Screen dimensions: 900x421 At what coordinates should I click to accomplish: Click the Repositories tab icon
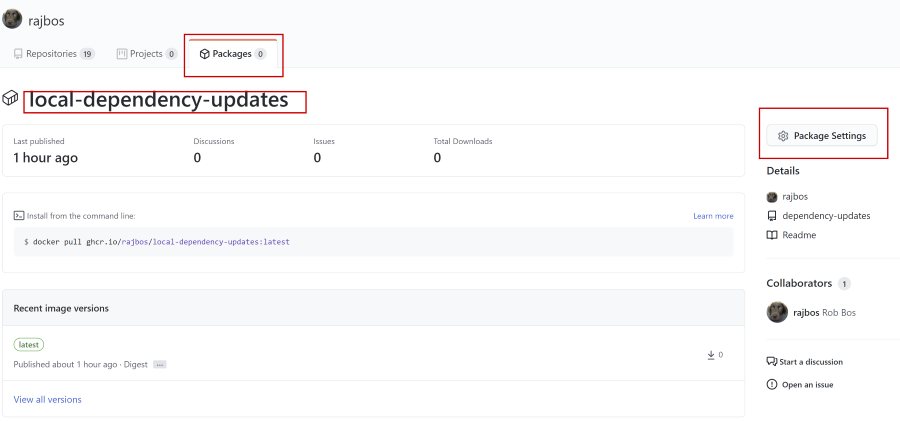(18, 54)
